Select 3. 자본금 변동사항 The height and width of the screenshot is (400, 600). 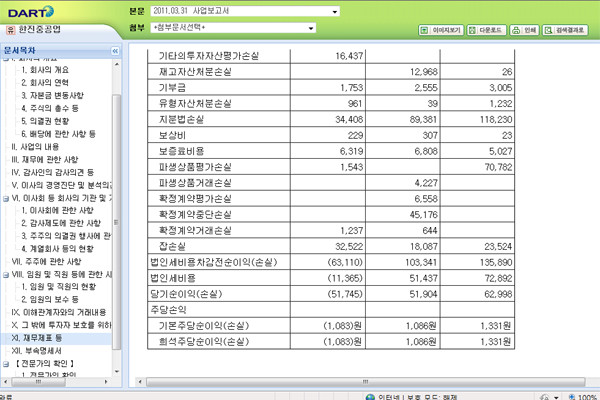tap(52, 95)
